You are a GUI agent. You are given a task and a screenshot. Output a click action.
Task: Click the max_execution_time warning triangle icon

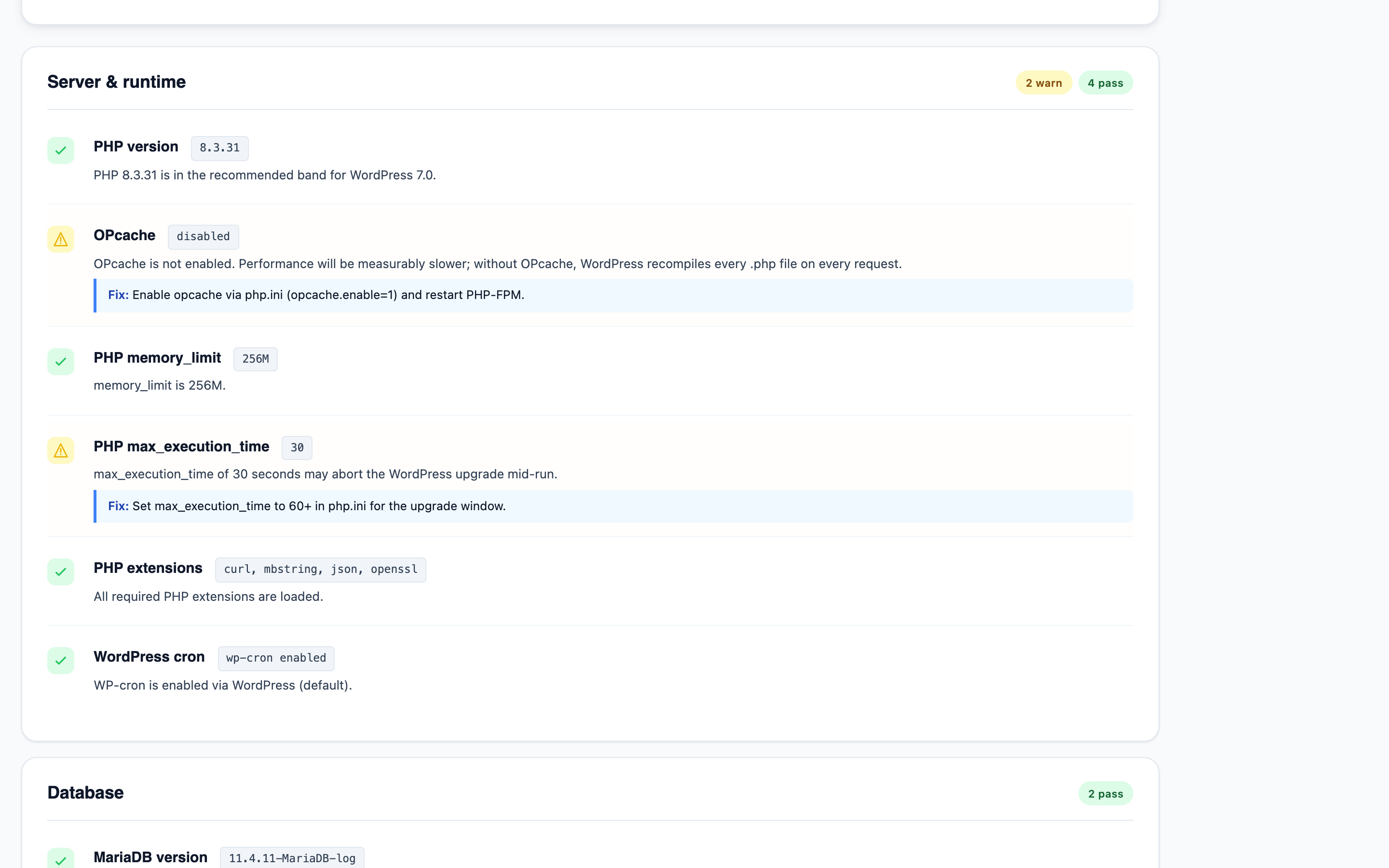coord(60,451)
